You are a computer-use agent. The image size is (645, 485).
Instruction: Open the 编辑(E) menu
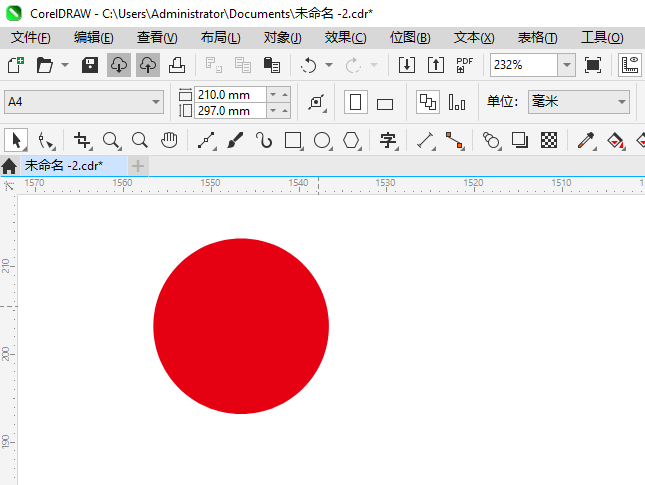[x=94, y=38]
